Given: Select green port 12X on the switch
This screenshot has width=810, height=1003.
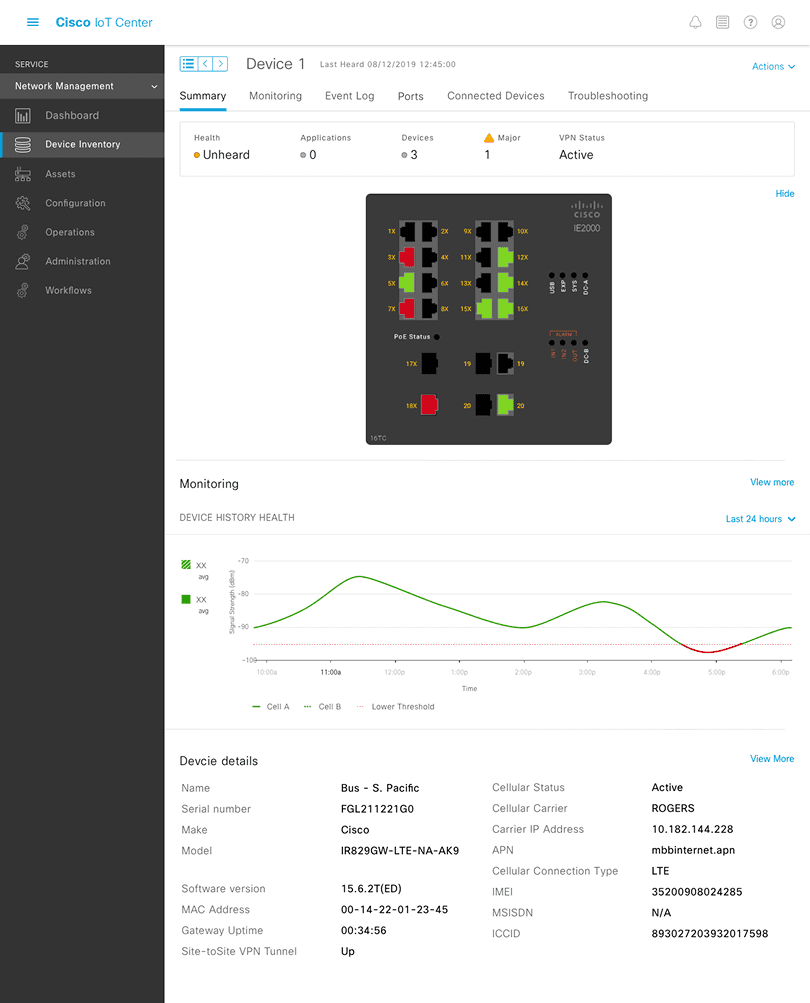Looking at the screenshot, I should pyautogui.click(x=505, y=257).
